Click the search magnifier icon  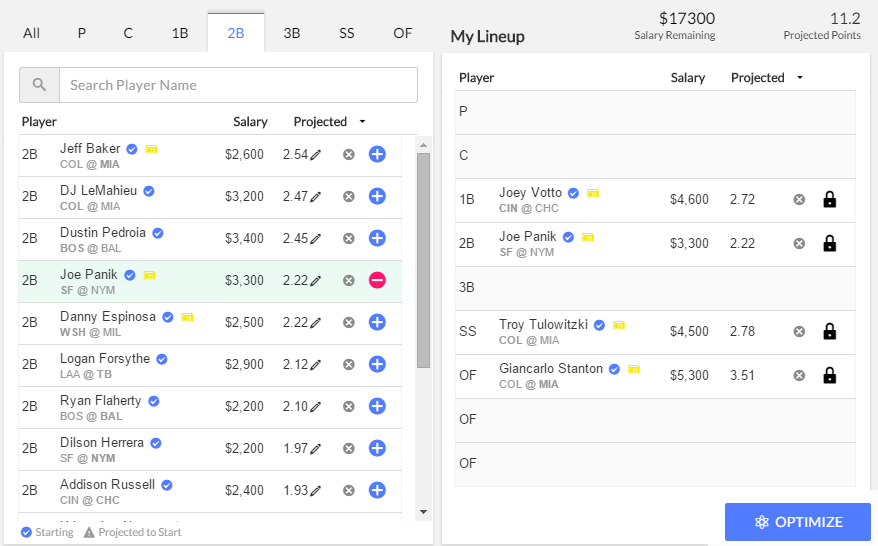coord(39,85)
